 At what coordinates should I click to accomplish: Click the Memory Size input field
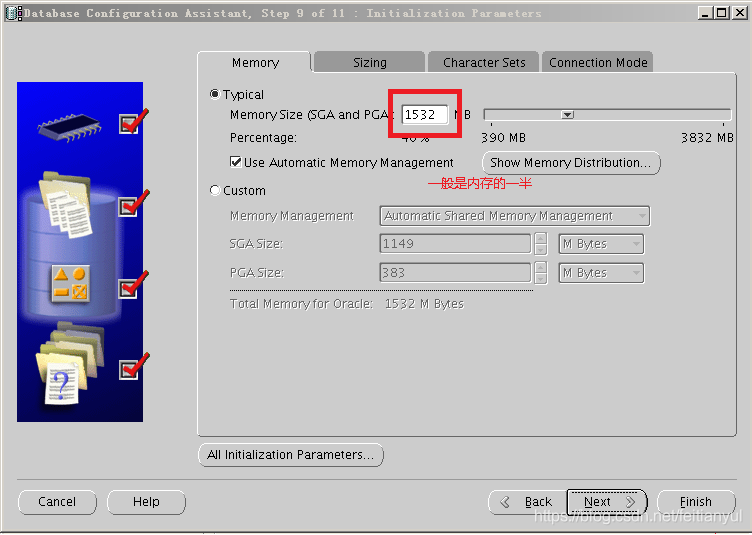pyautogui.click(x=424, y=115)
